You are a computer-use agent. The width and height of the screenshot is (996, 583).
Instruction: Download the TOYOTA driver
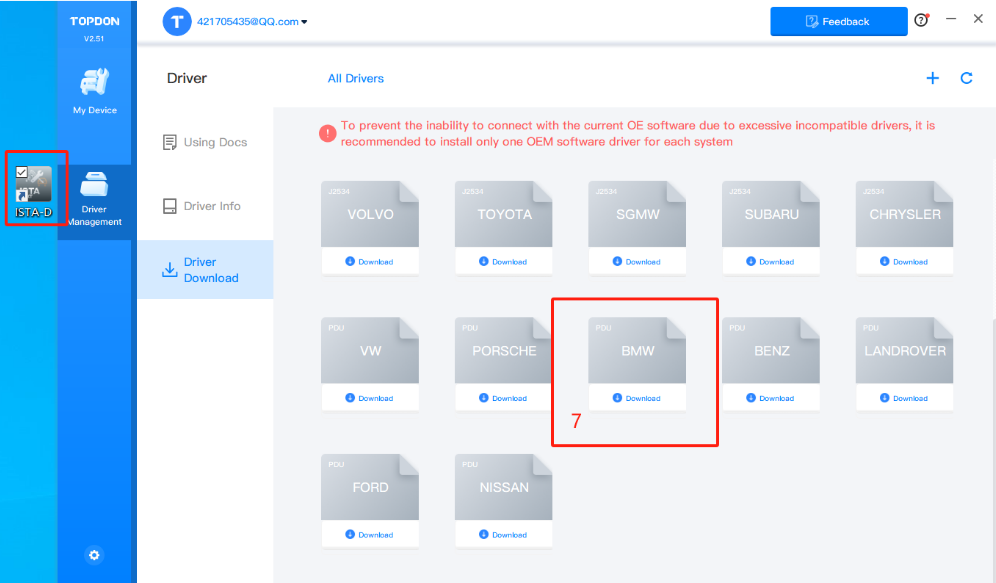point(503,262)
